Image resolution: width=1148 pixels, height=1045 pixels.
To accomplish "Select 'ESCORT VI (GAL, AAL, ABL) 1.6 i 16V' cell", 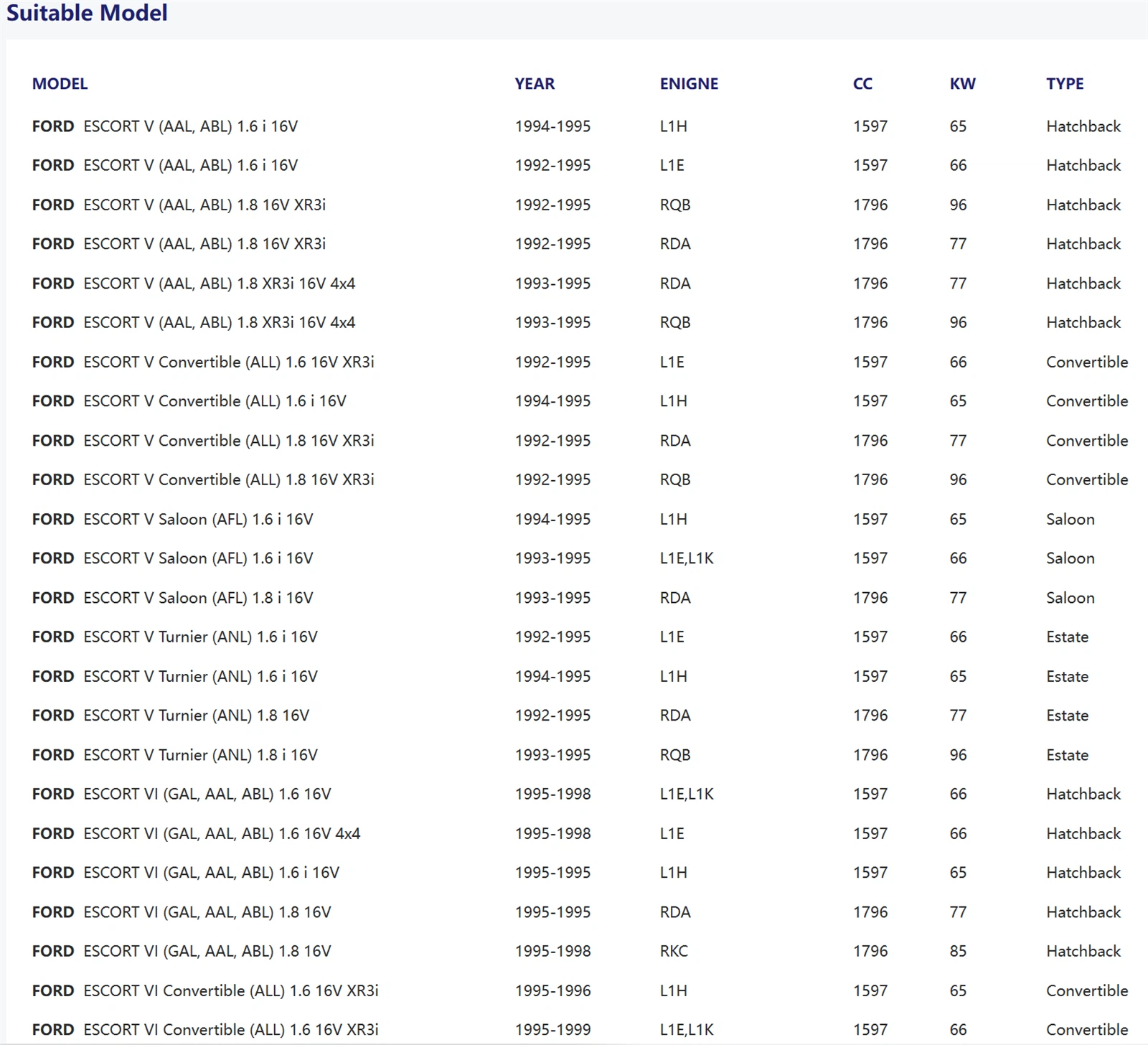I will coord(211,873).
